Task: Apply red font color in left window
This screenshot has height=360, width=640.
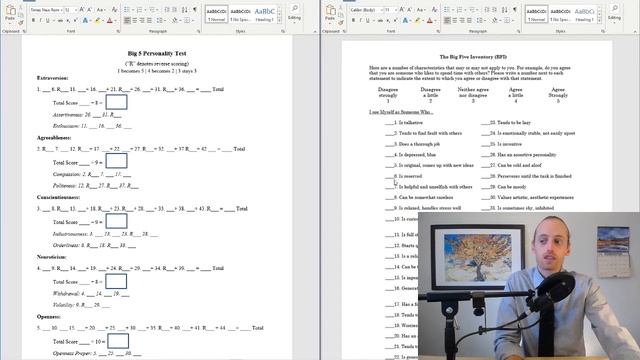Action: click(x=110, y=20)
